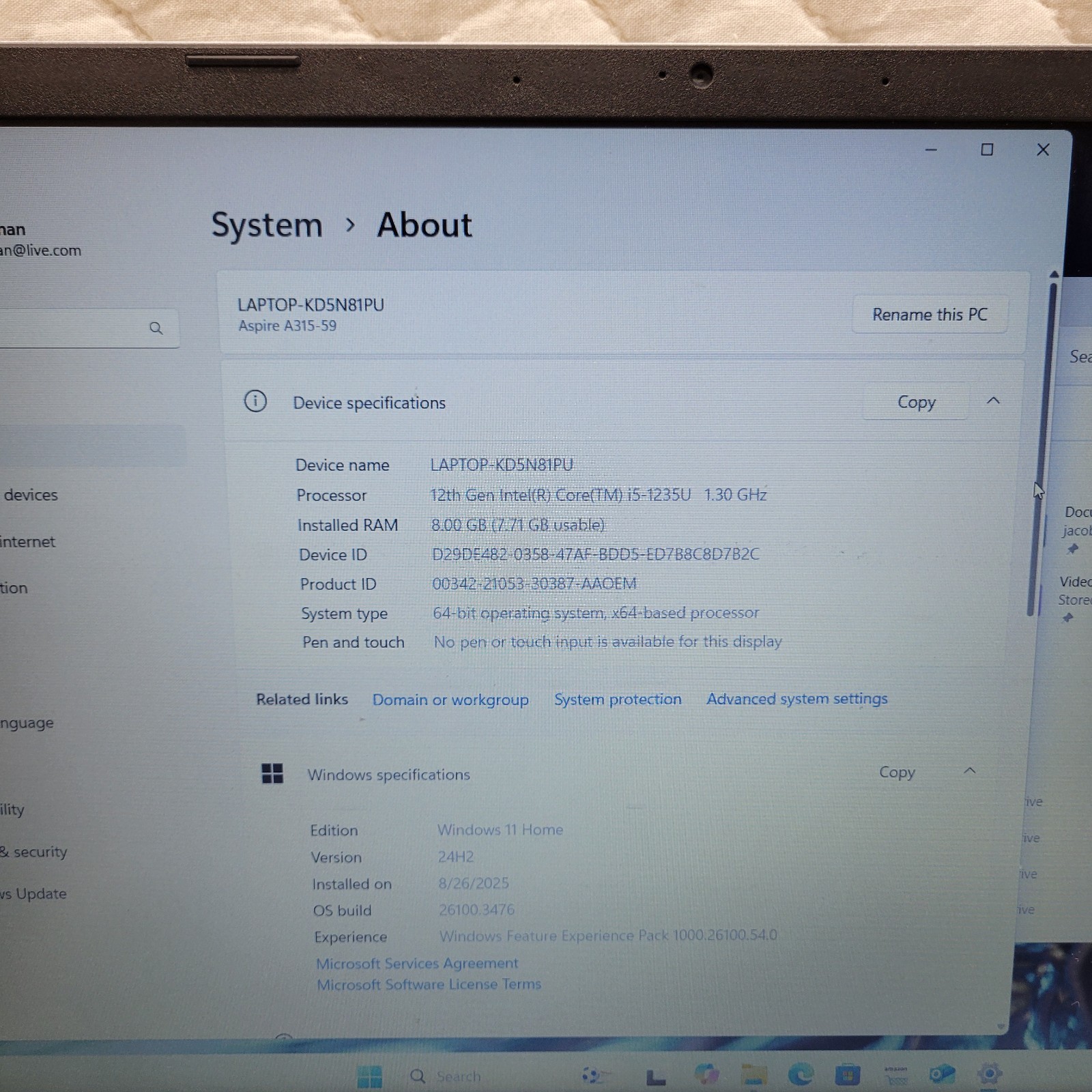Copy the Windows specifications

coord(897,772)
